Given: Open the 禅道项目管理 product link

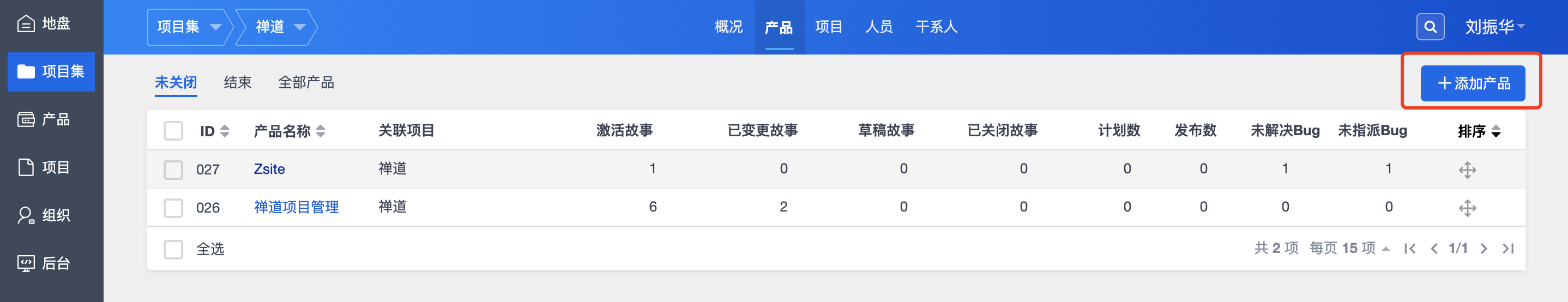Looking at the screenshot, I should click(x=296, y=208).
